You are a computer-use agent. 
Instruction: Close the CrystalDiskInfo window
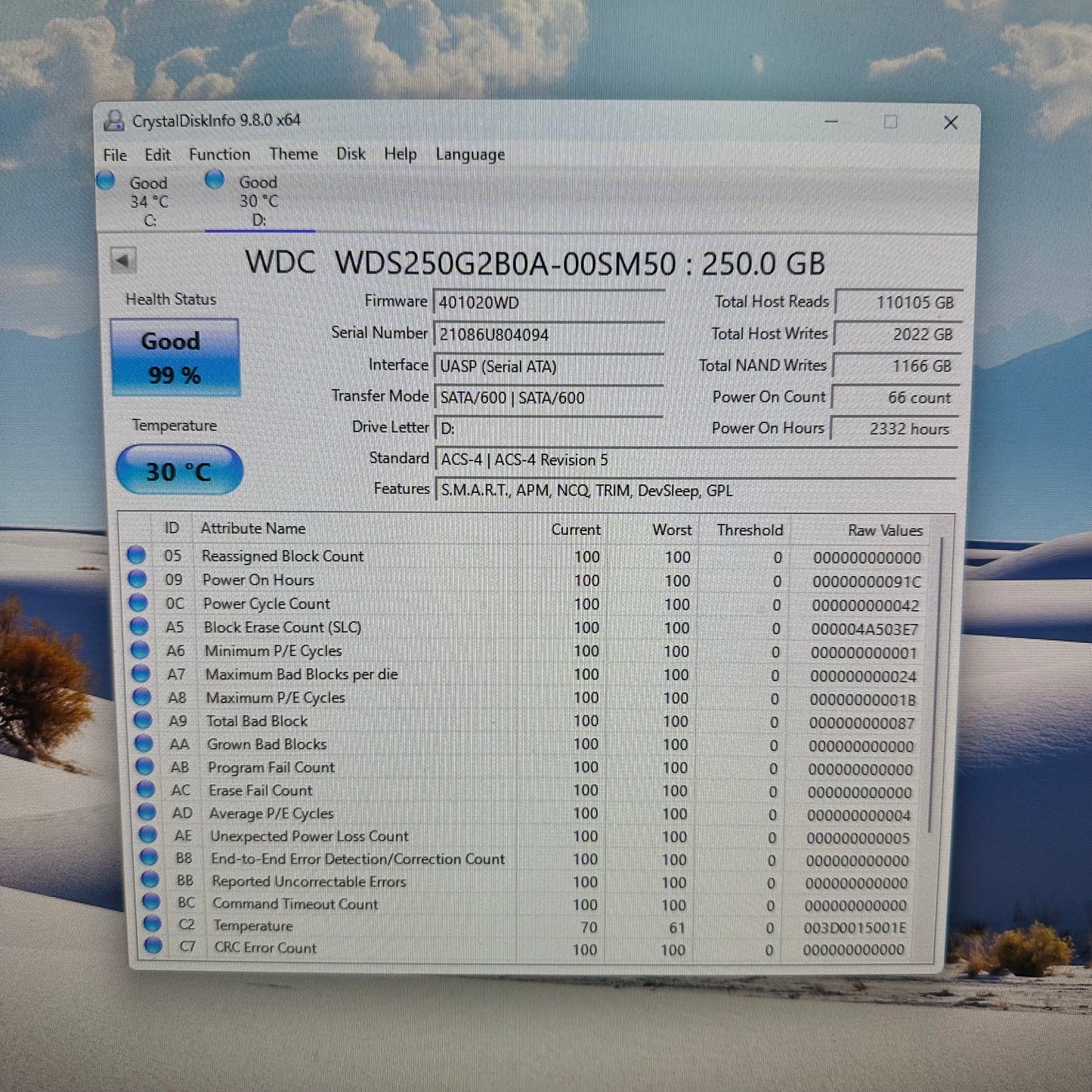click(x=951, y=122)
